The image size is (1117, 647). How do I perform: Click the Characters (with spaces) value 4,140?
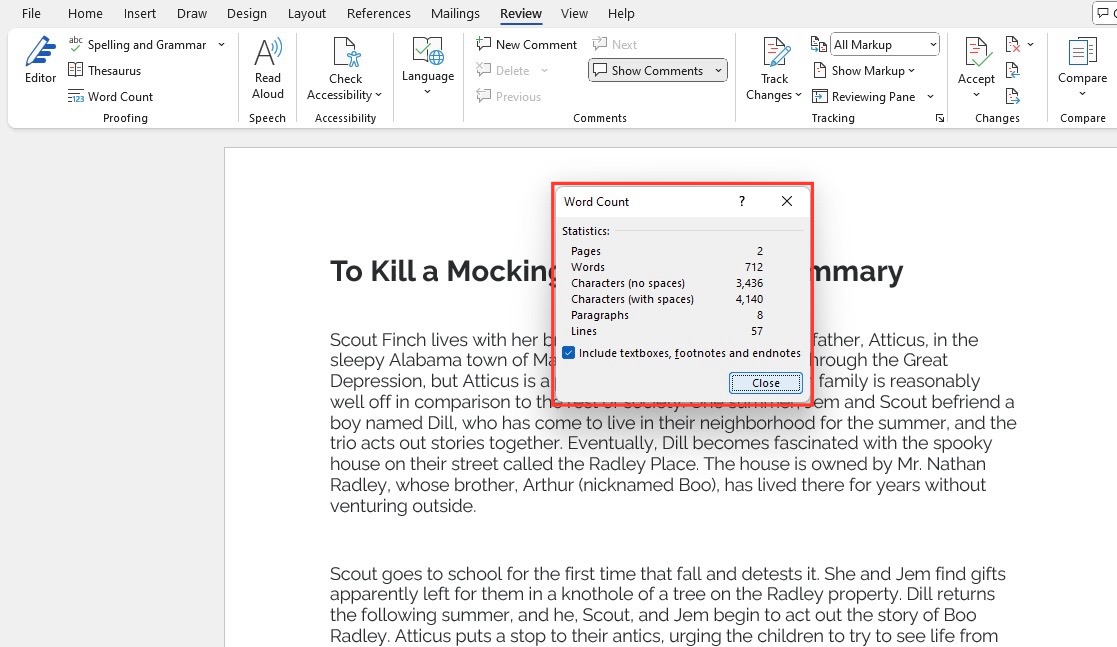point(749,299)
